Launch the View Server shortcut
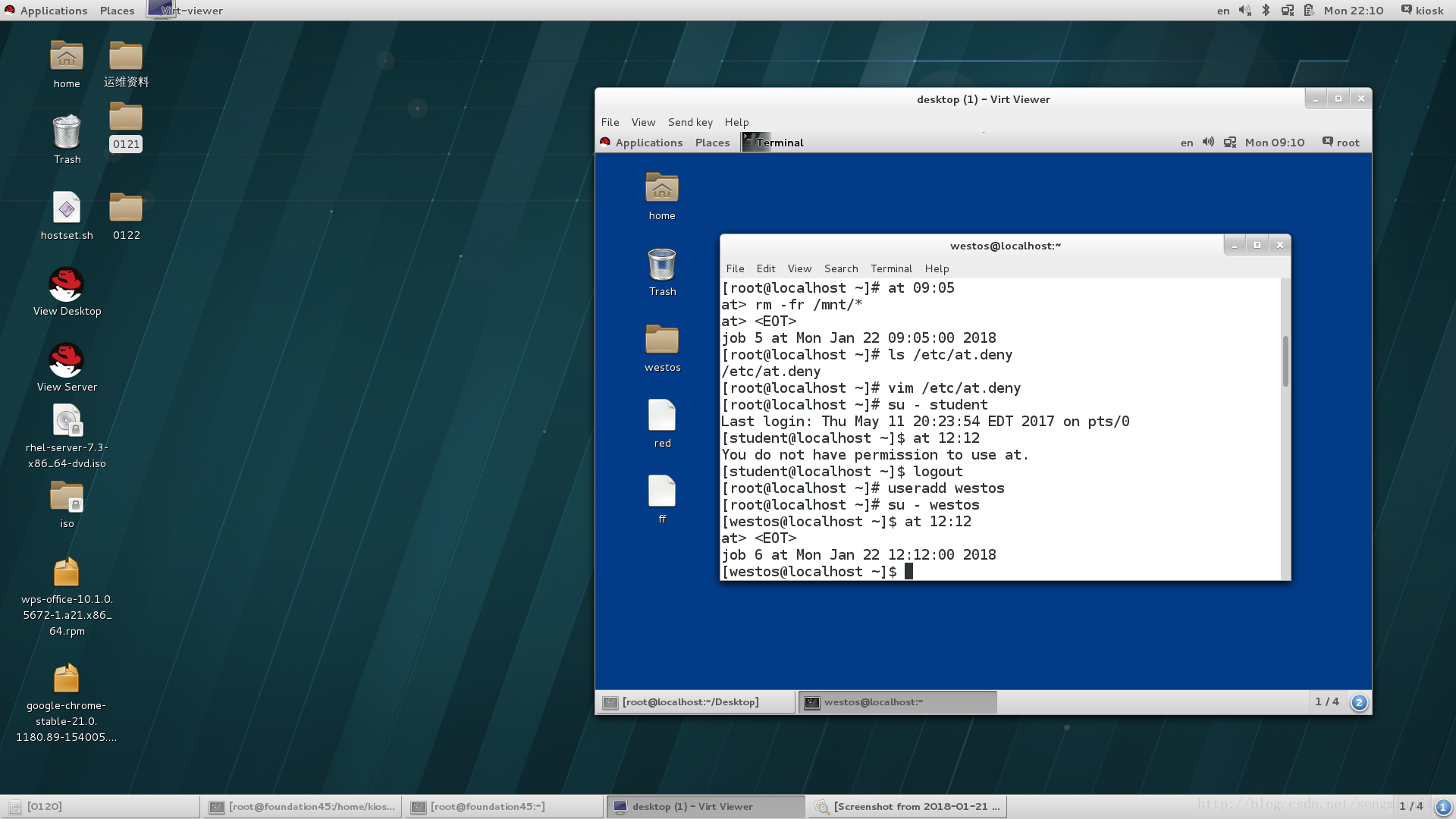This screenshot has width=1456, height=819. (x=67, y=360)
